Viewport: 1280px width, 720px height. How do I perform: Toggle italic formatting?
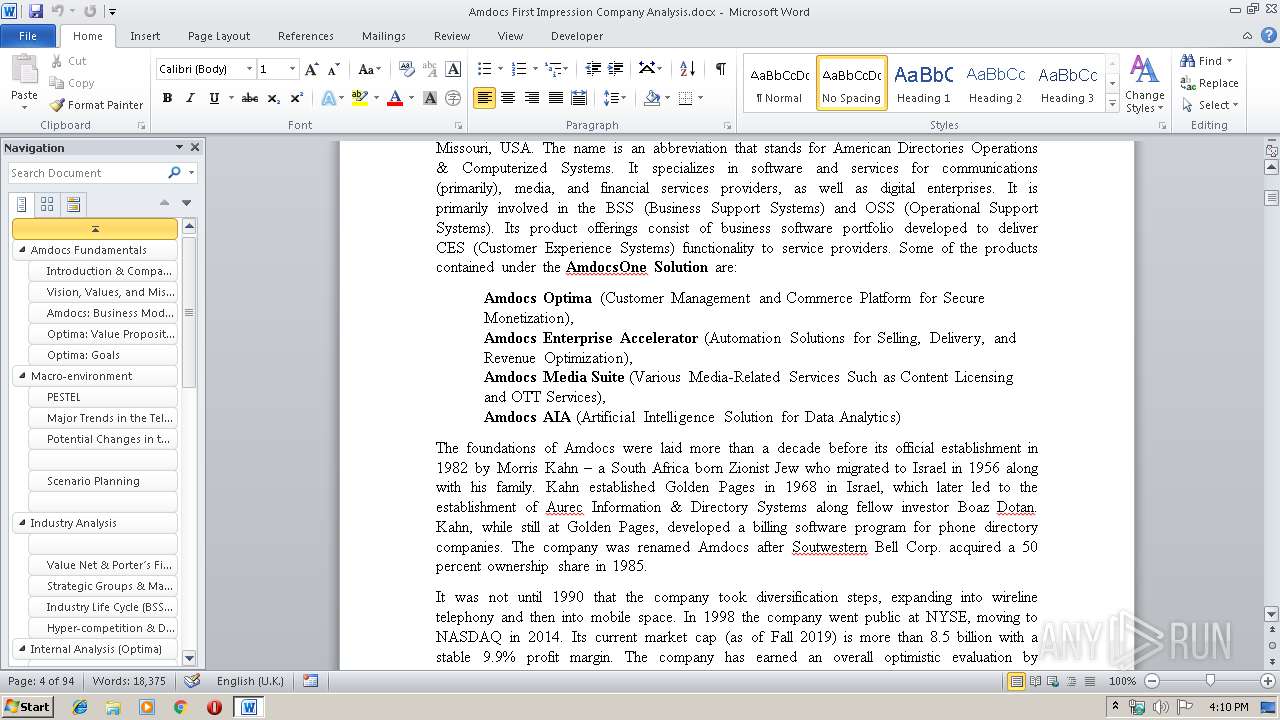pyautogui.click(x=190, y=98)
